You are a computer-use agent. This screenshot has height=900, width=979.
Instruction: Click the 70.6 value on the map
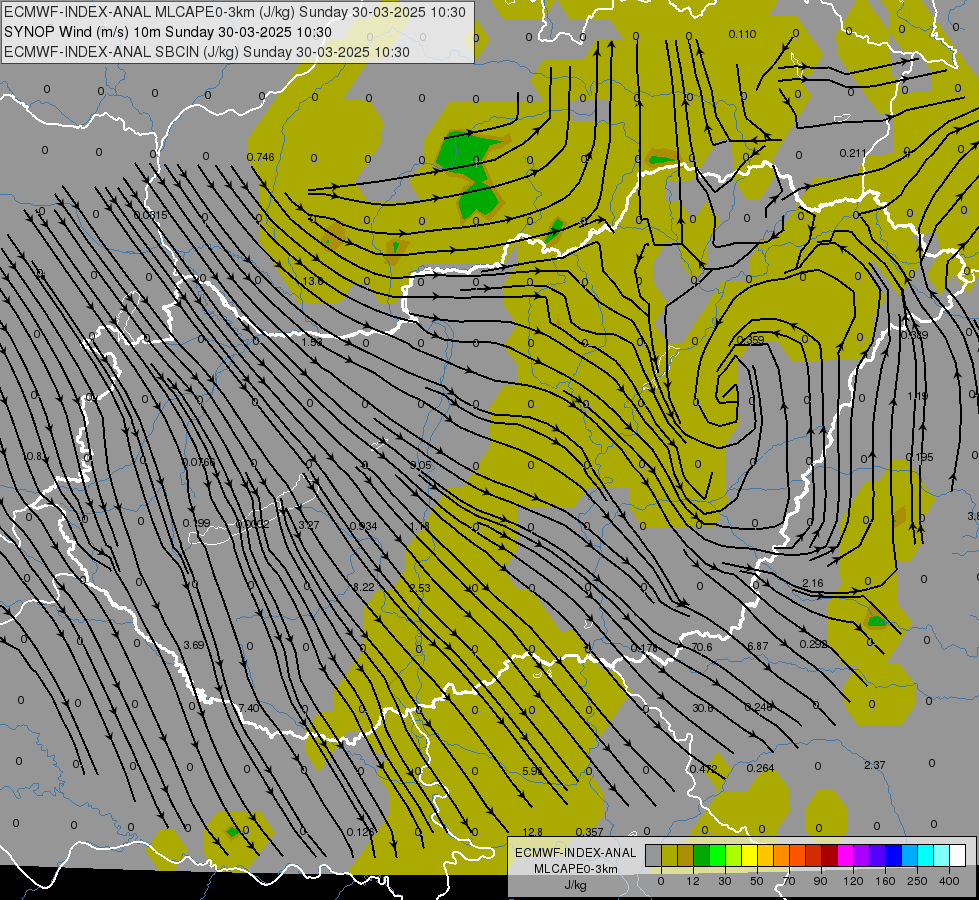click(702, 647)
